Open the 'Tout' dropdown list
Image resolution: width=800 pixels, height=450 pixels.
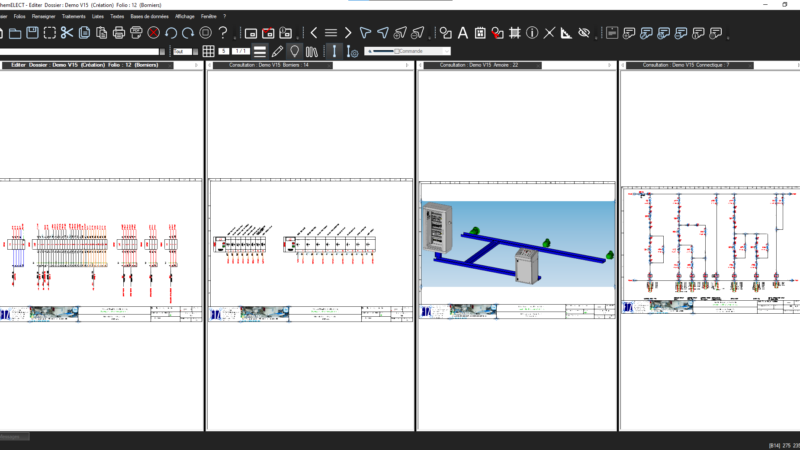point(193,51)
